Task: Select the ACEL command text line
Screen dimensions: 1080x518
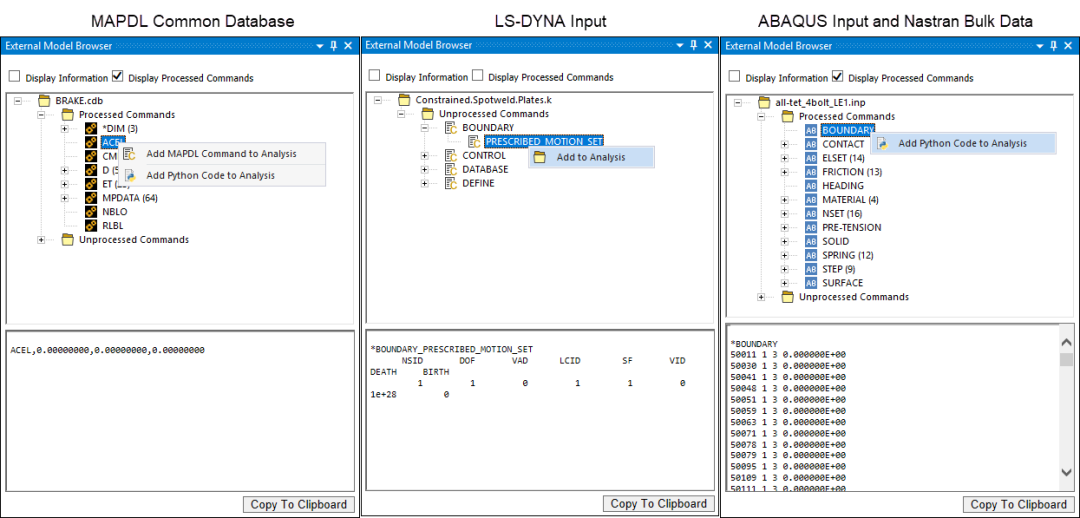Action: (107, 350)
